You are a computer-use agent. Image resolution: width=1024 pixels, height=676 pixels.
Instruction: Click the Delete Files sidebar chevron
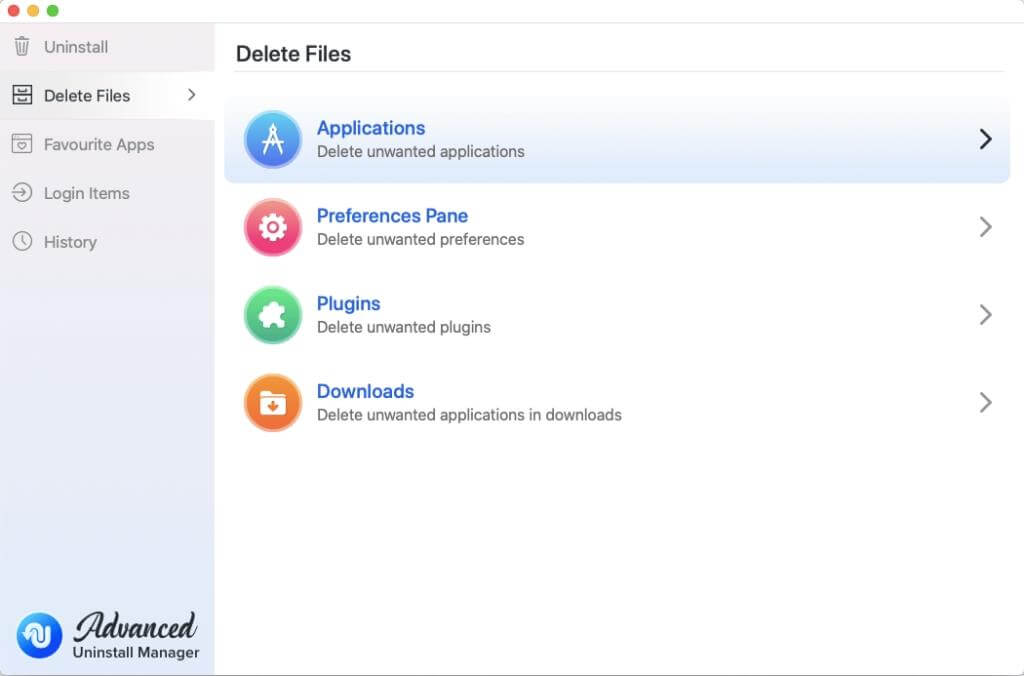[x=192, y=95]
